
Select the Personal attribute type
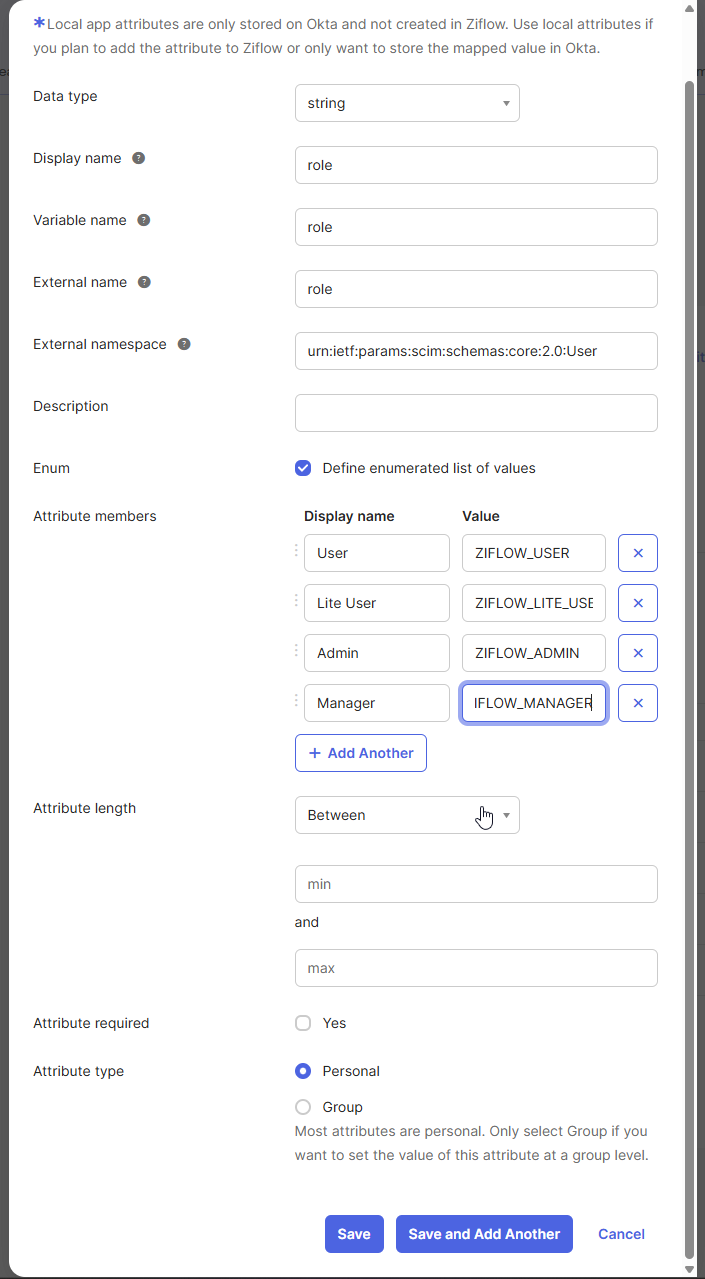click(303, 1071)
